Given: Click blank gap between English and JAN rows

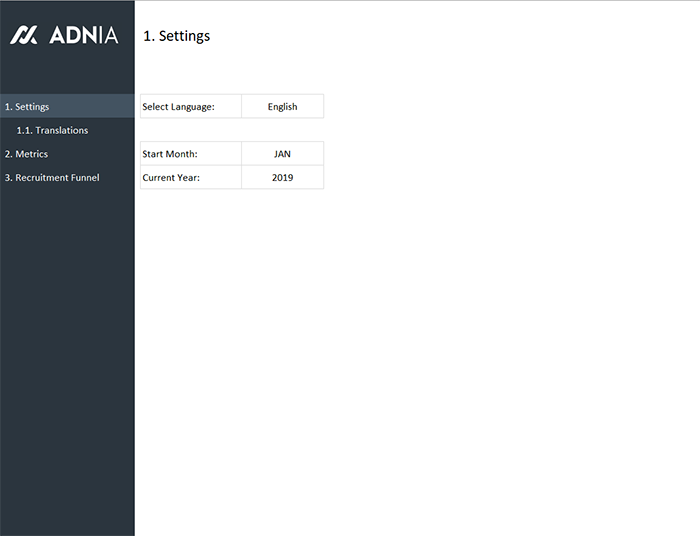Looking at the screenshot, I should coord(230,130).
